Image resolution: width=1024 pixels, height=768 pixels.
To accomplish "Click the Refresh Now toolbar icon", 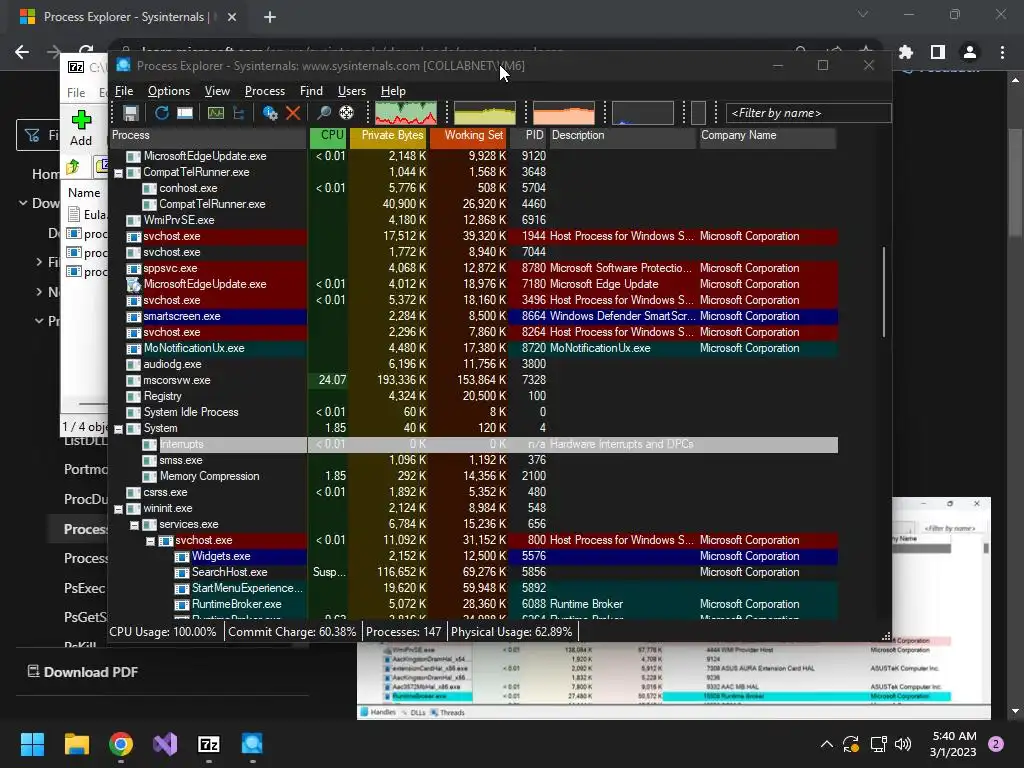I will tap(161, 113).
